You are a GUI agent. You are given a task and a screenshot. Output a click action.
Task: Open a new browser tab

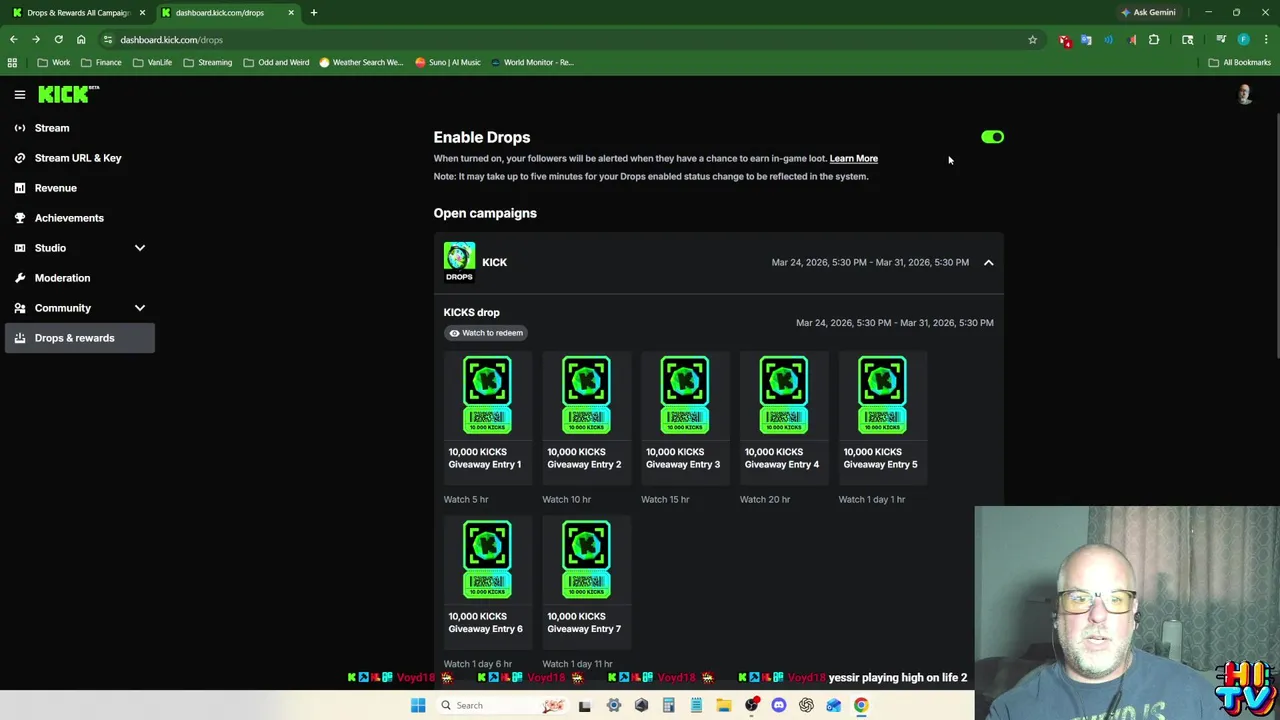click(x=313, y=12)
